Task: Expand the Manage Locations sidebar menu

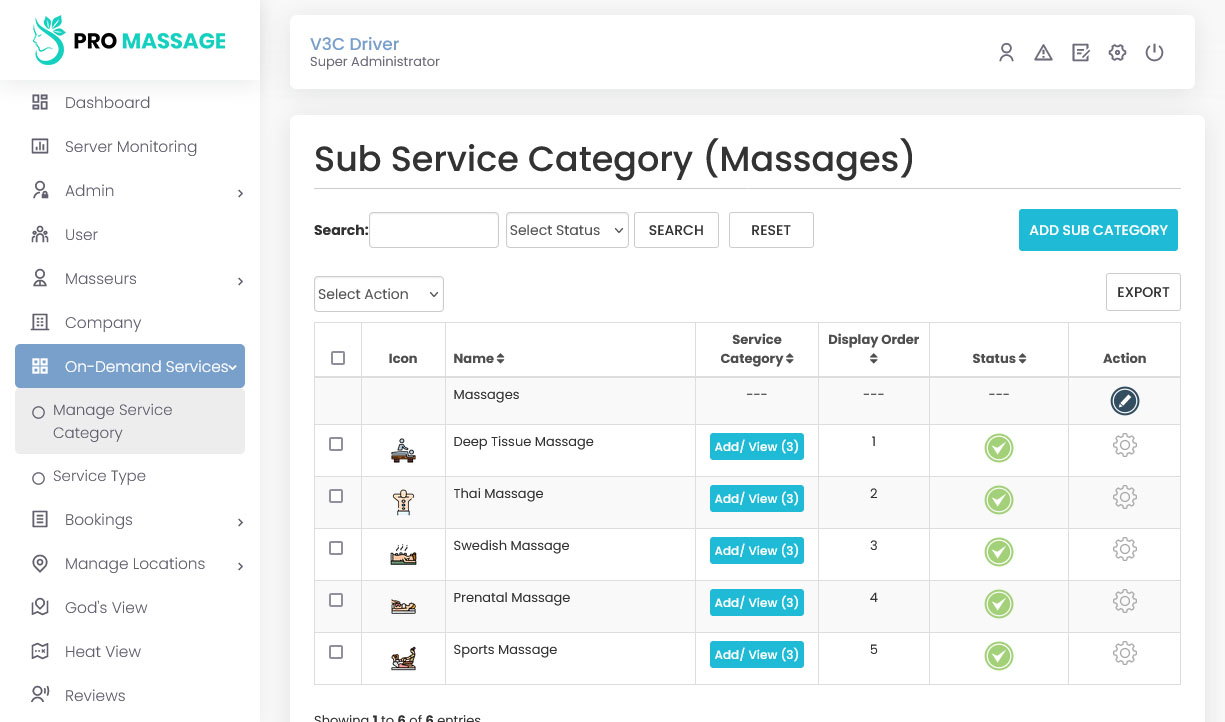Action: click(x=130, y=564)
